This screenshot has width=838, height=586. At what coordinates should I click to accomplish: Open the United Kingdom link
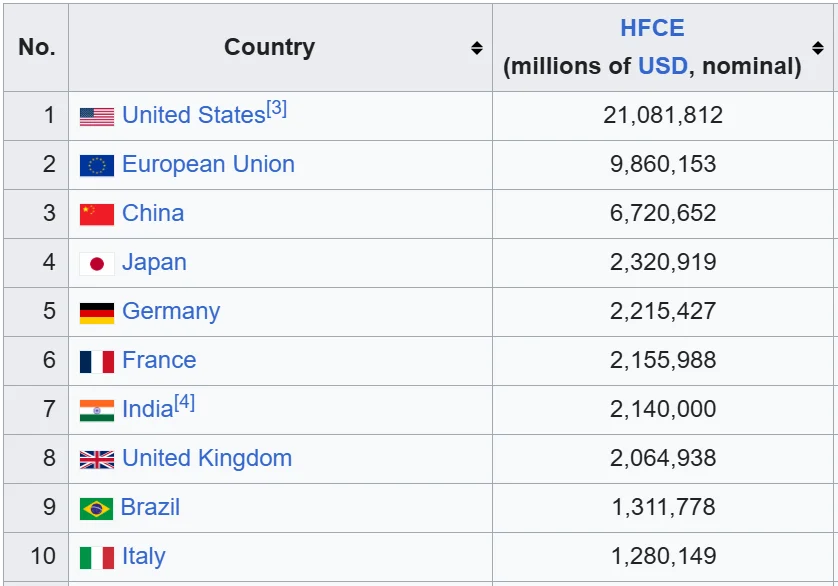207,459
